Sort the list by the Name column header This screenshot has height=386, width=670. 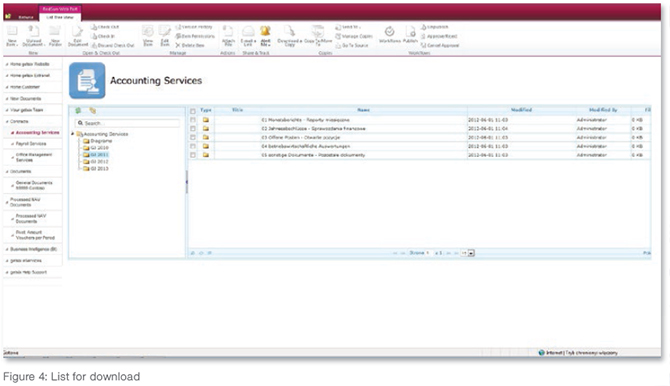pyautogui.click(x=364, y=110)
